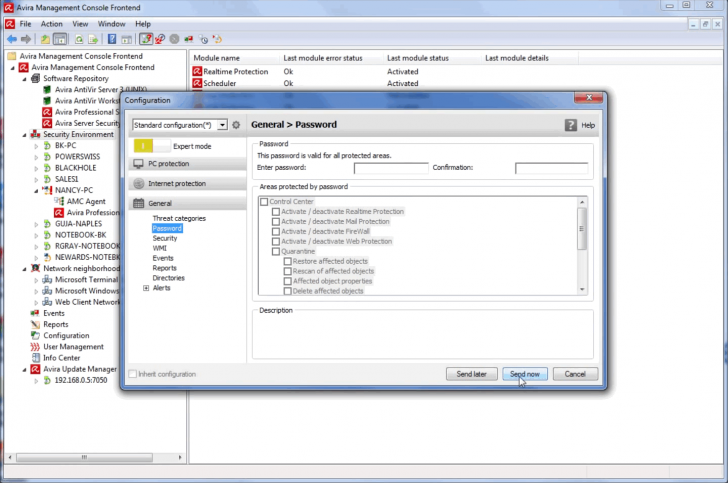Expand the Alerts node in the dialog
Screen dimensions: 728x483
146,288
